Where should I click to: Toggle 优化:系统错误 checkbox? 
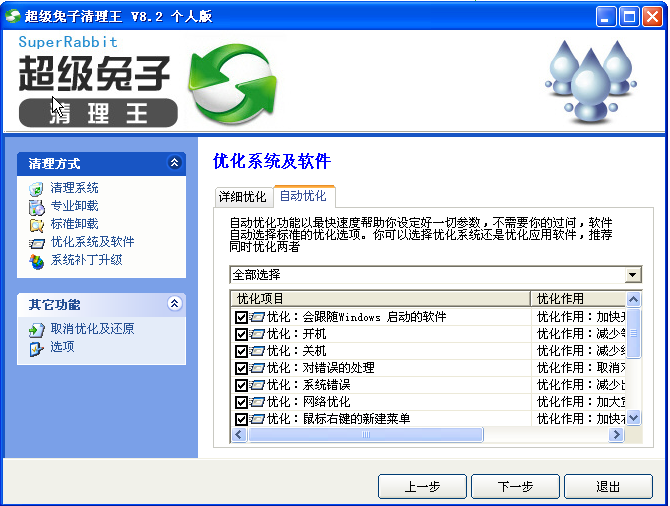coord(241,385)
